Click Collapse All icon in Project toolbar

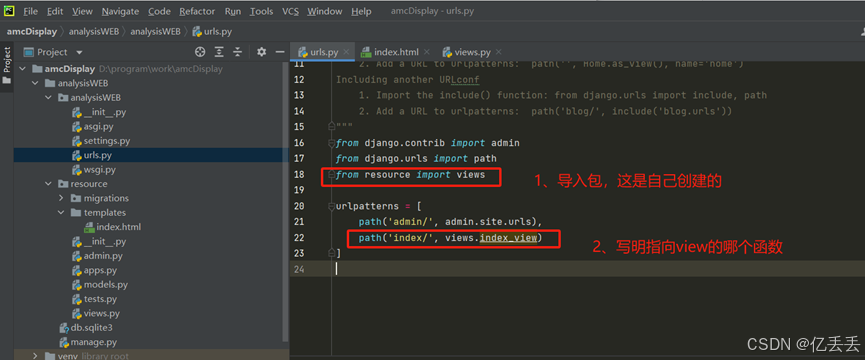(x=237, y=52)
